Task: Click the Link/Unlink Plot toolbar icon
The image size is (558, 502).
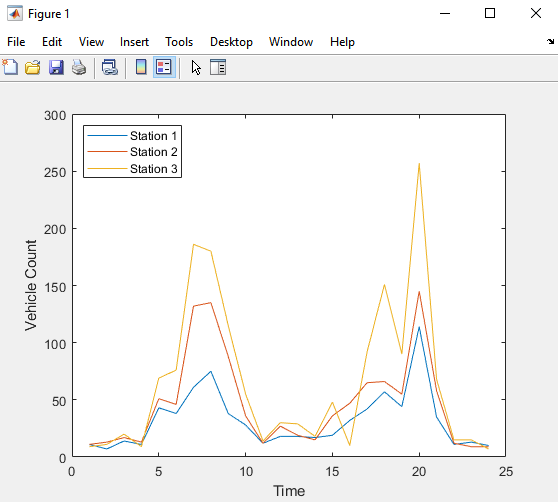Action: (110, 67)
